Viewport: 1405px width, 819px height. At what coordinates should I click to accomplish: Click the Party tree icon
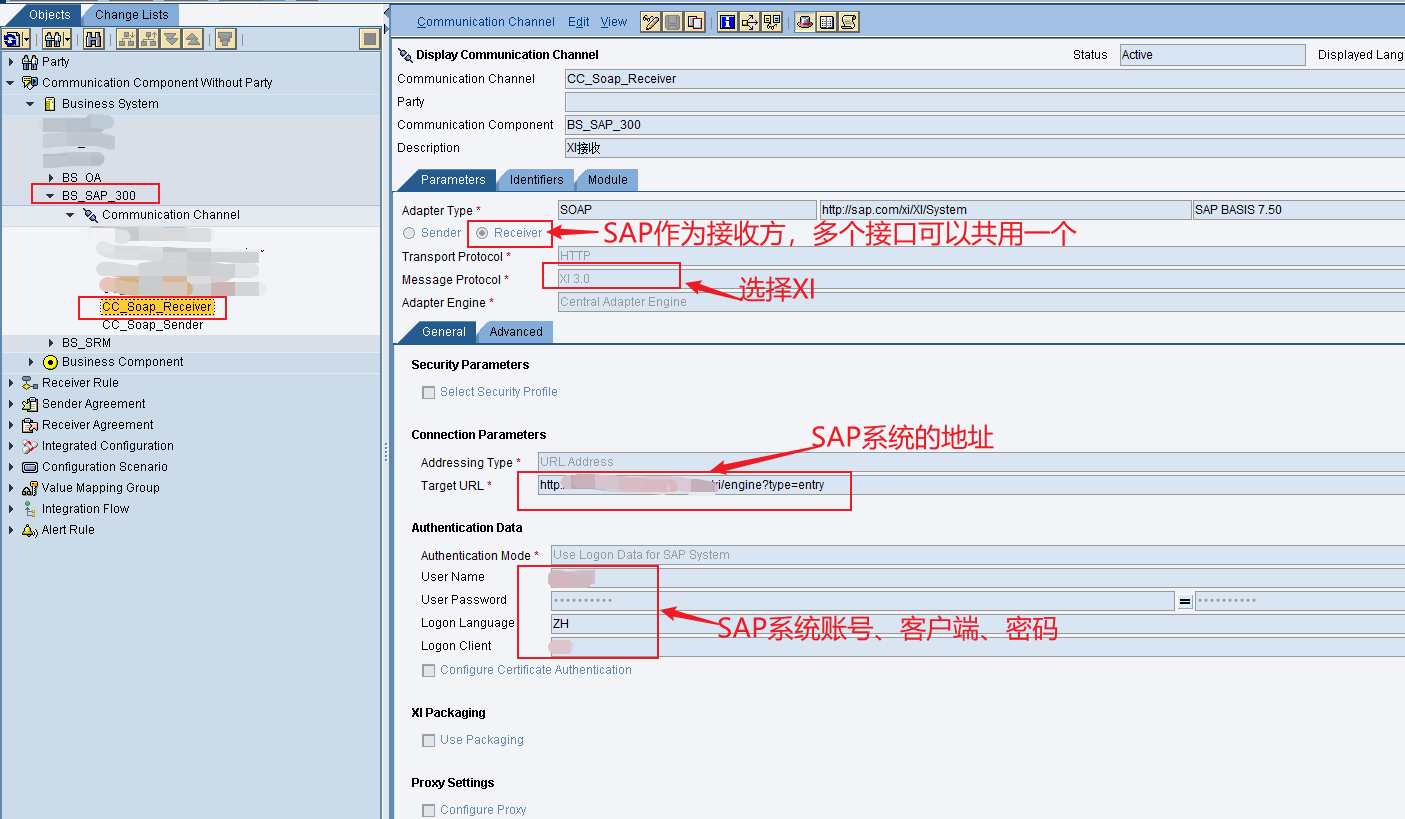tap(30, 62)
